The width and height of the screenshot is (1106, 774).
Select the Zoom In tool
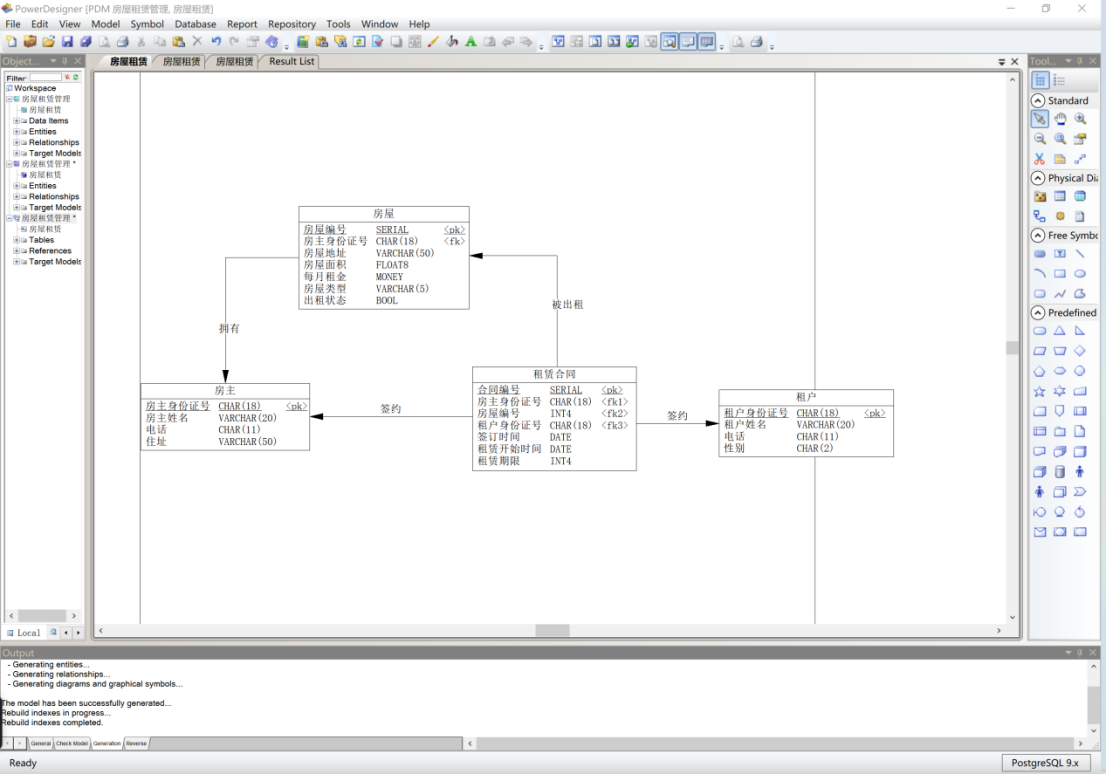pos(1080,119)
